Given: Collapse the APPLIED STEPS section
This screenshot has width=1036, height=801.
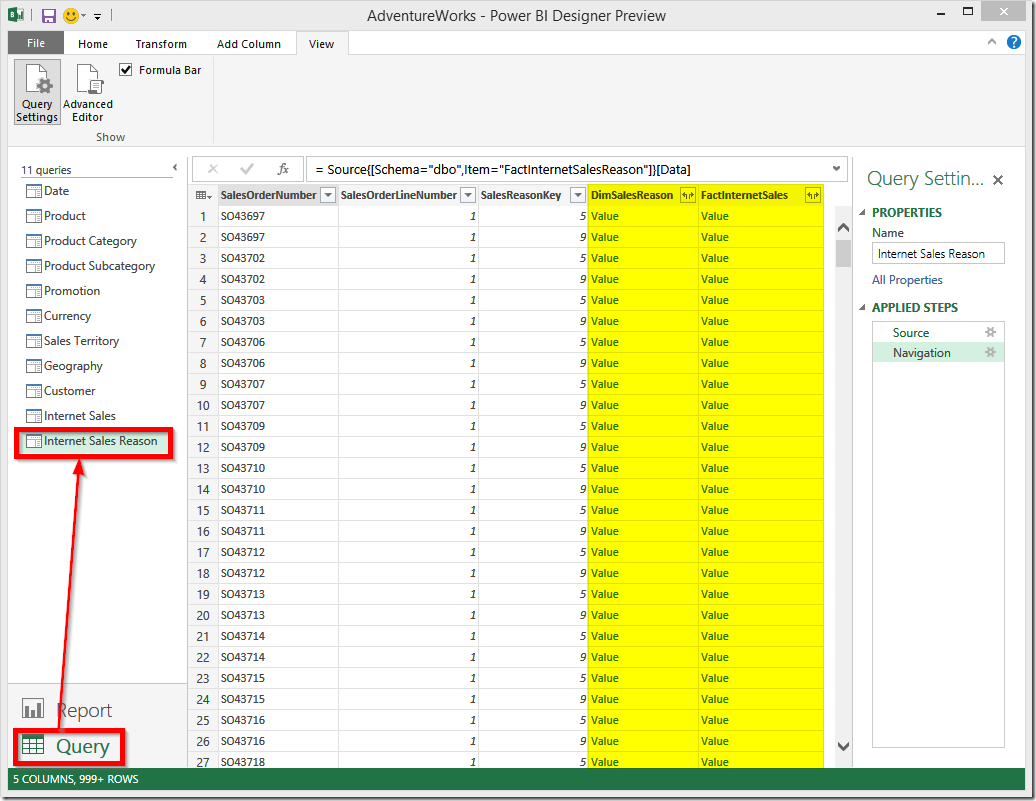Looking at the screenshot, I should coord(862,308).
